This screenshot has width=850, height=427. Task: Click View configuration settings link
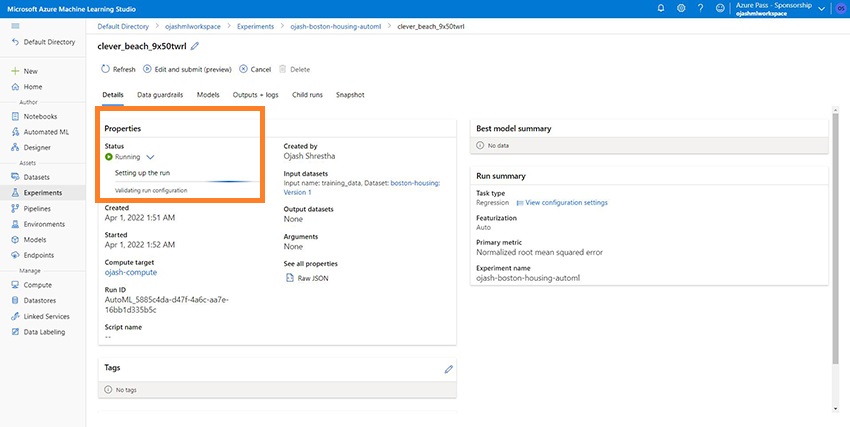click(x=561, y=203)
